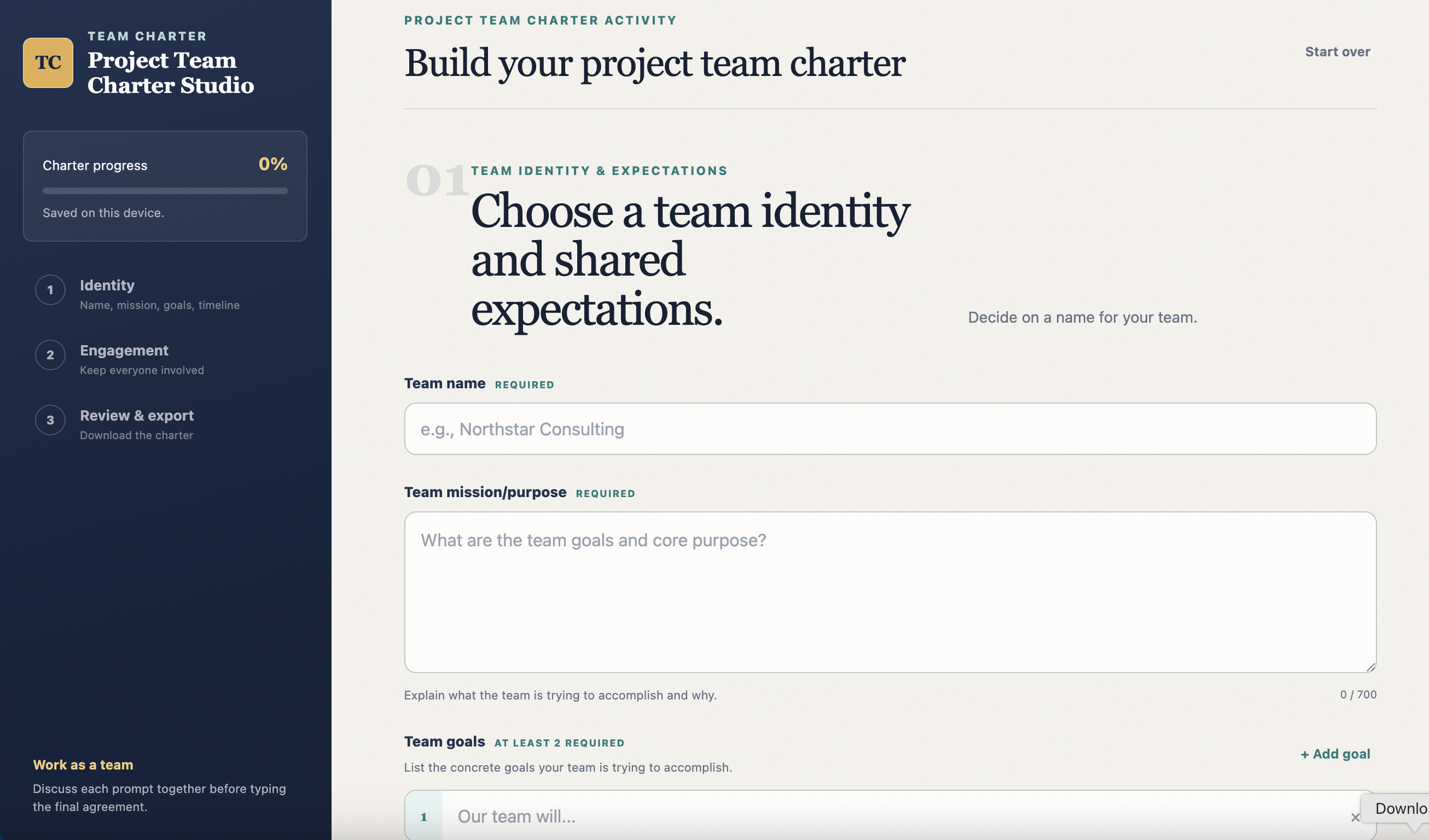
Task: Click Start over link
Action: tap(1338, 51)
